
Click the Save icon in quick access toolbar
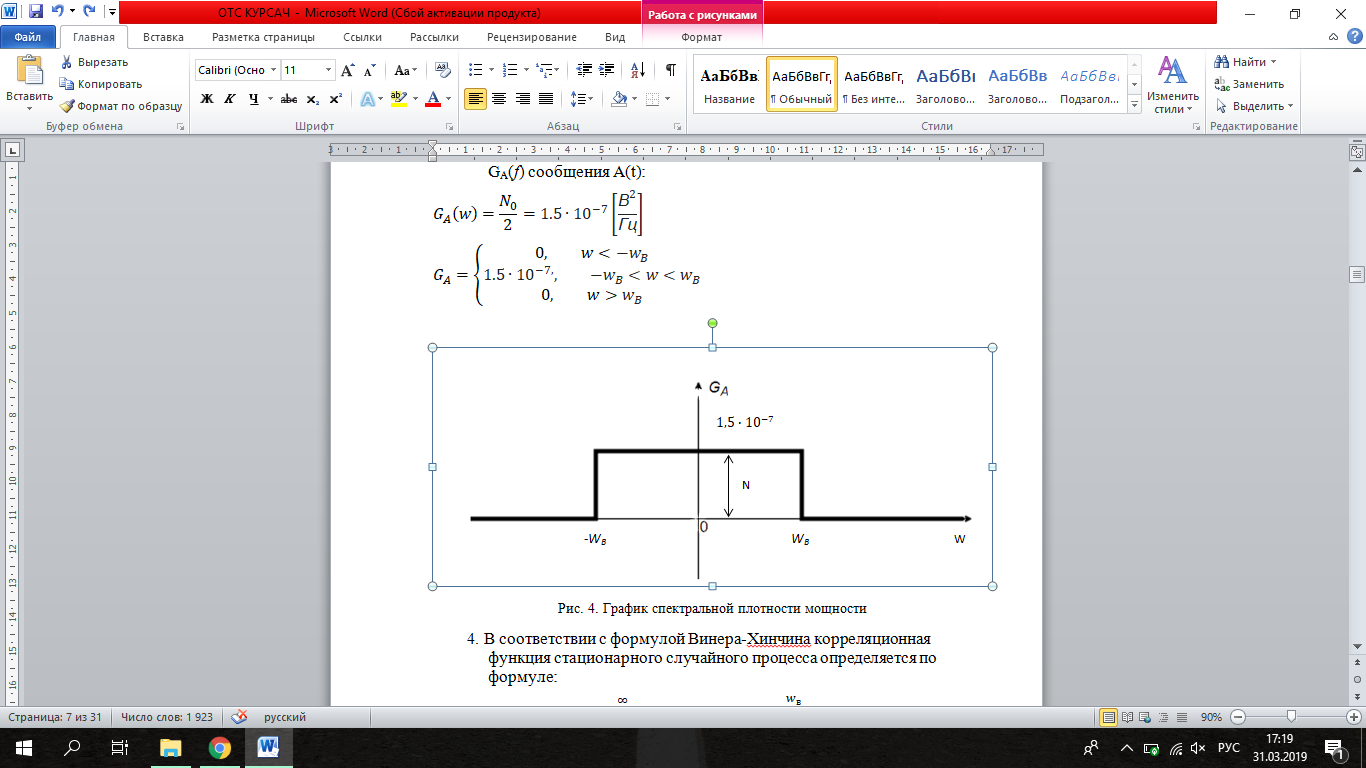point(36,13)
